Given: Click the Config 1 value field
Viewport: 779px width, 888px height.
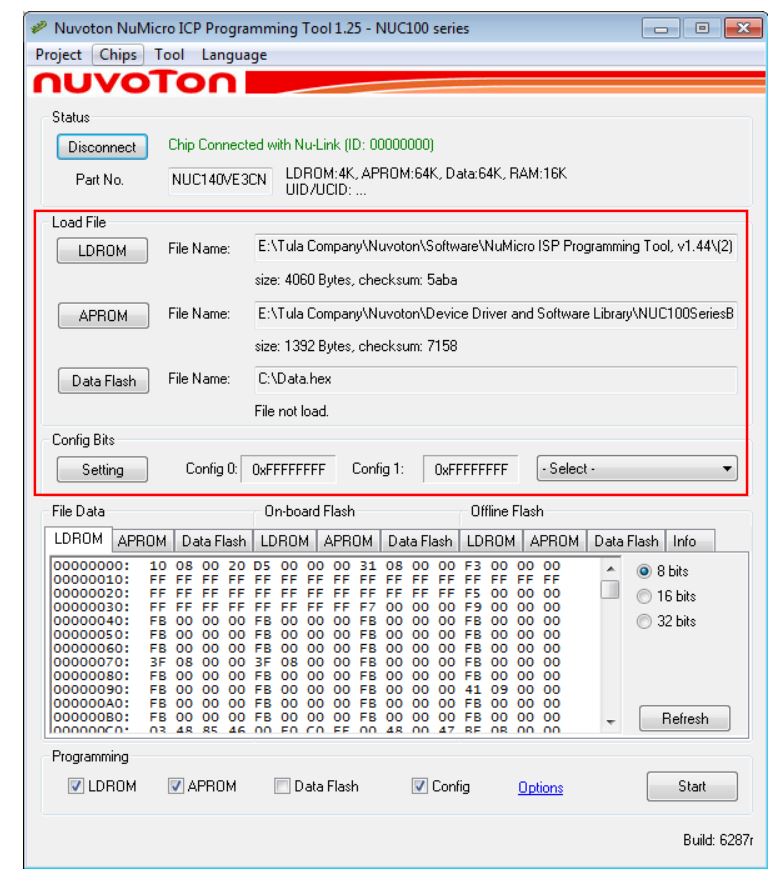Looking at the screenshot, I should click(470, 469).
